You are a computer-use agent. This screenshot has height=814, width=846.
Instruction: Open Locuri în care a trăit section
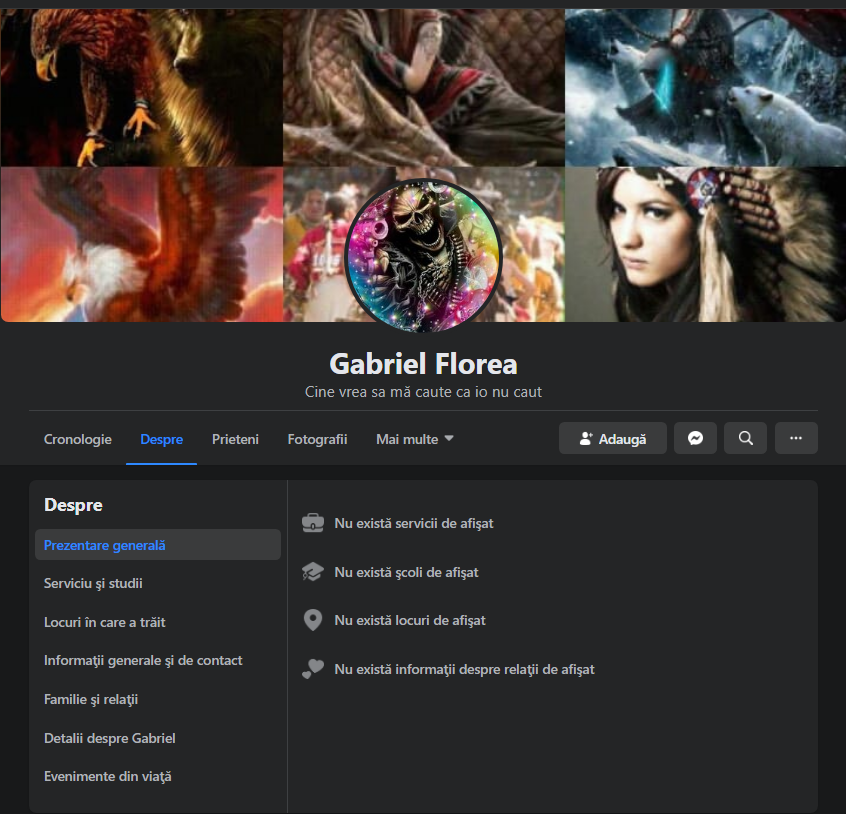(104, 623)
